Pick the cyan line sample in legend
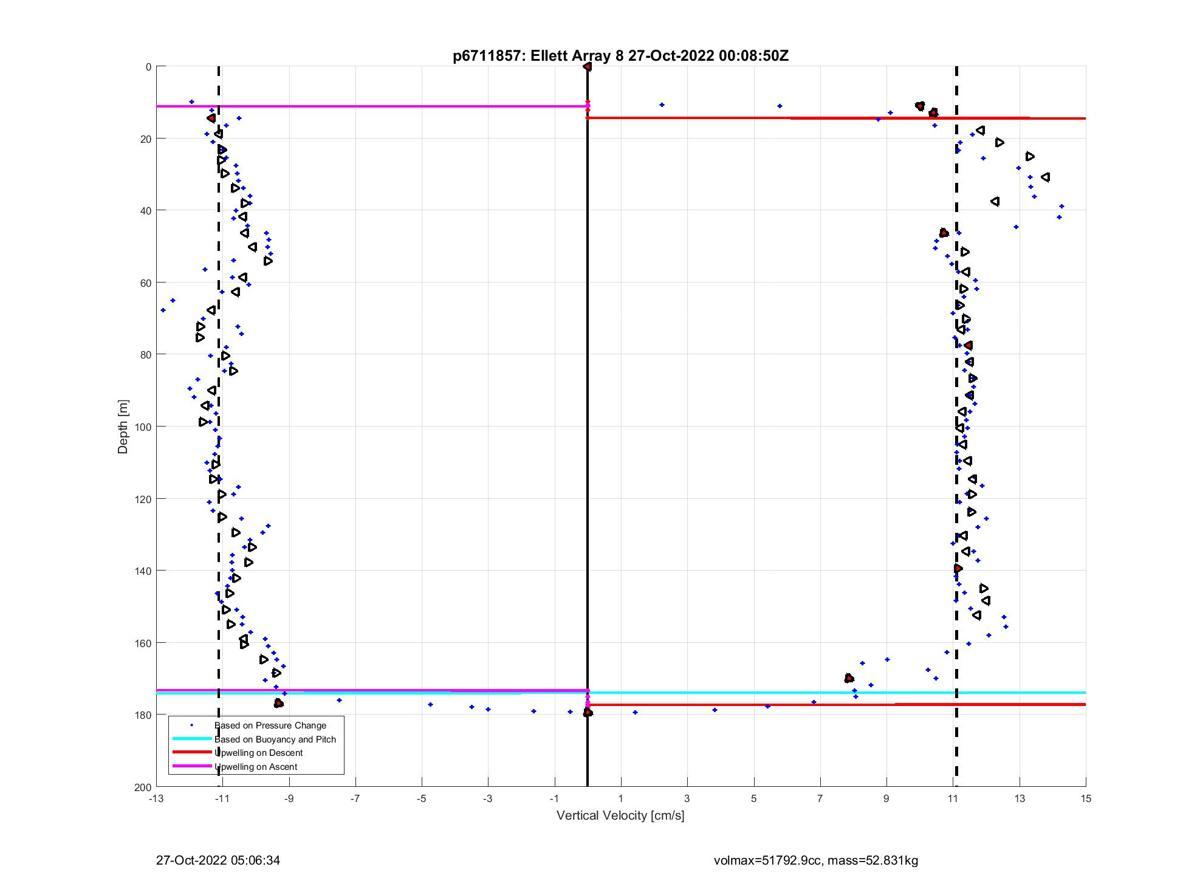The image size is (1200, 885). click(191, 739)
